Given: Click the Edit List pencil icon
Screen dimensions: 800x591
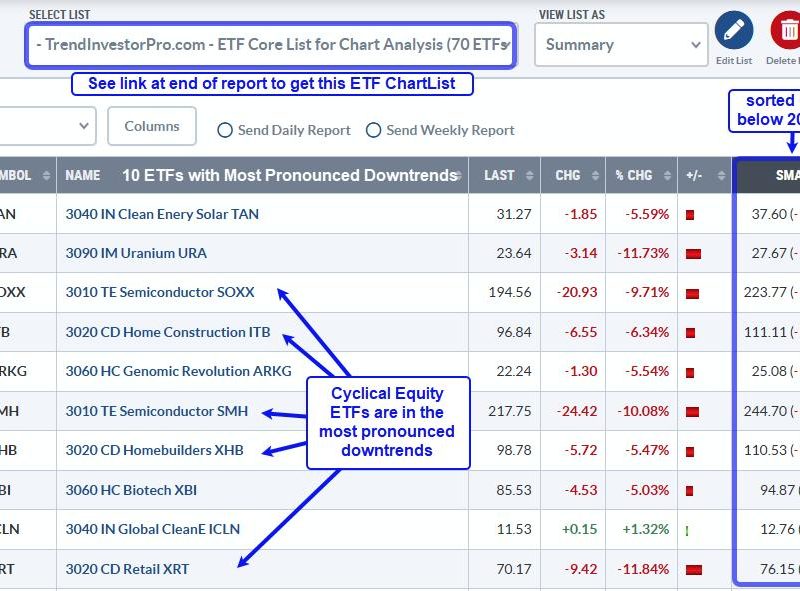Looking at the screenshot, I should click(734, 31).
